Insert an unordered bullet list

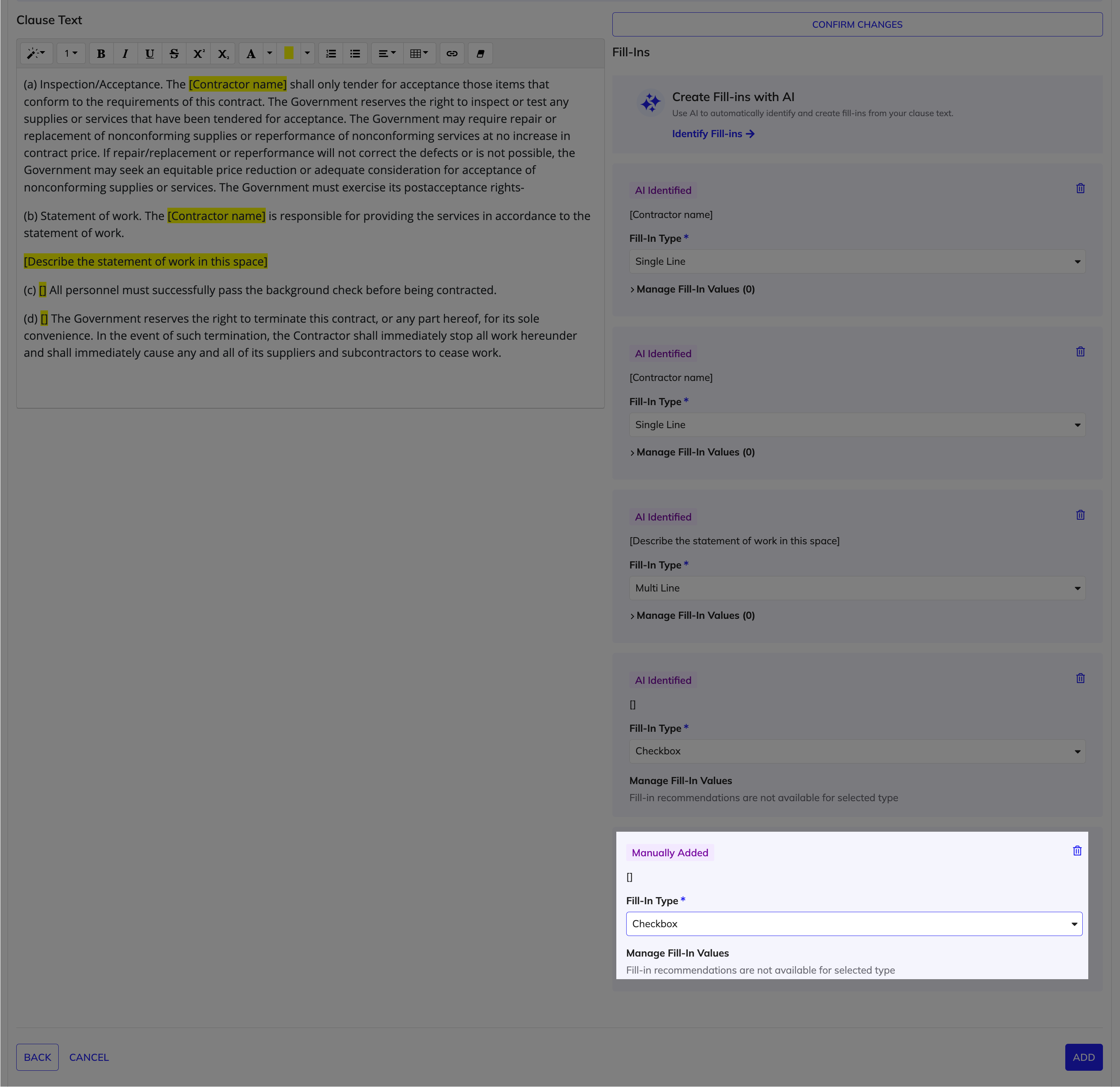pyautogui.click(x=355, y=54)
